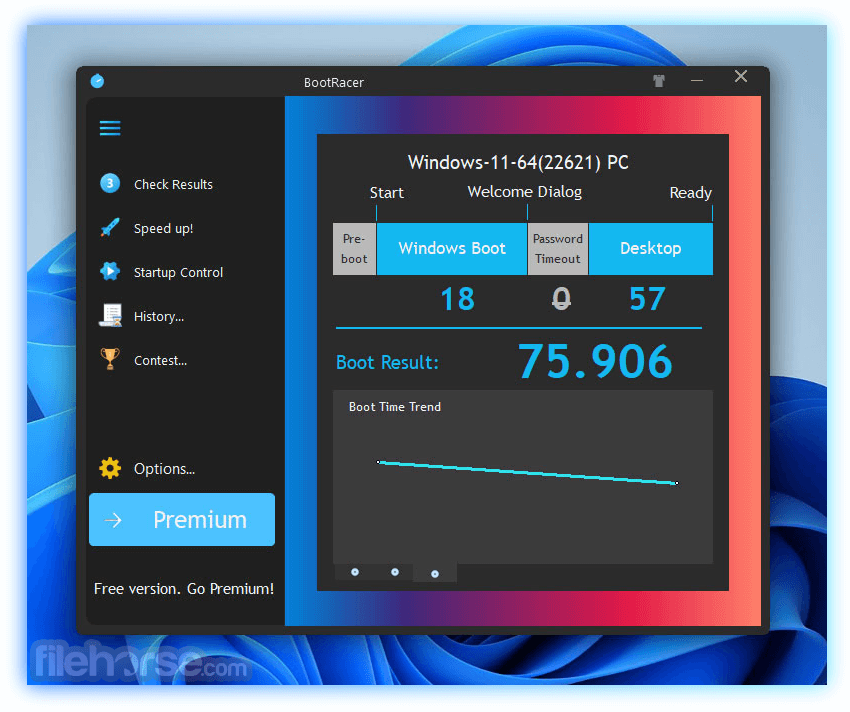Screen dimensions: 850x712
Task: Select the second page dot below chart
Action: [395, 572]
